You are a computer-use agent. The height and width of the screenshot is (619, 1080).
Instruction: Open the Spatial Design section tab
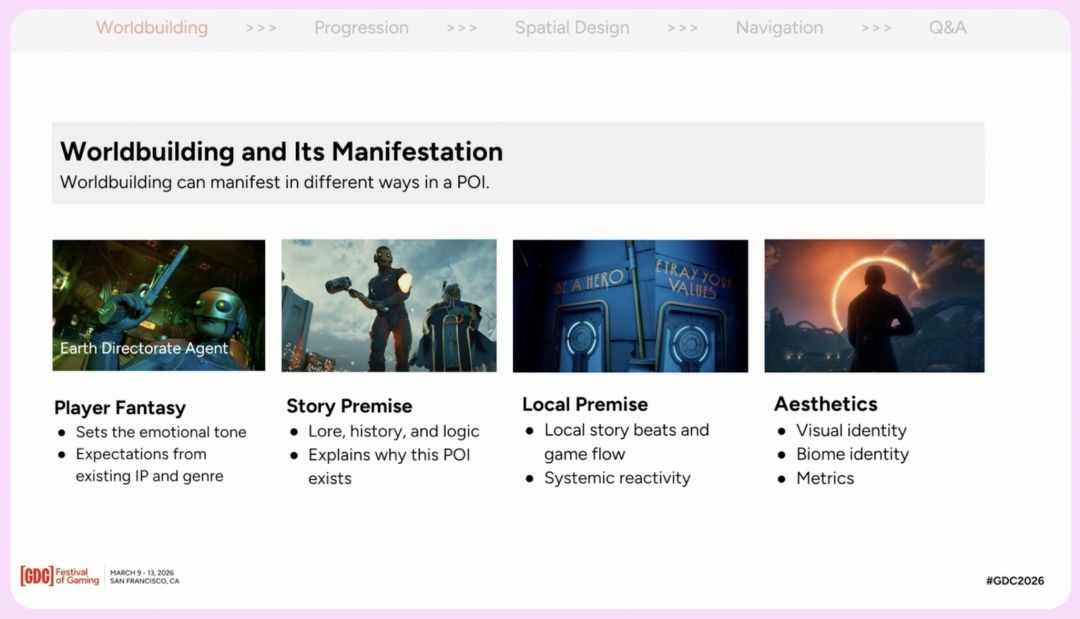click(572, 28)
